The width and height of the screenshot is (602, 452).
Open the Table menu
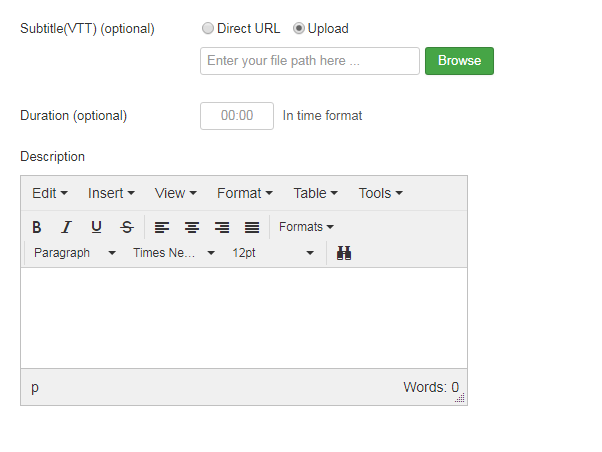click(x=315, y=193)
